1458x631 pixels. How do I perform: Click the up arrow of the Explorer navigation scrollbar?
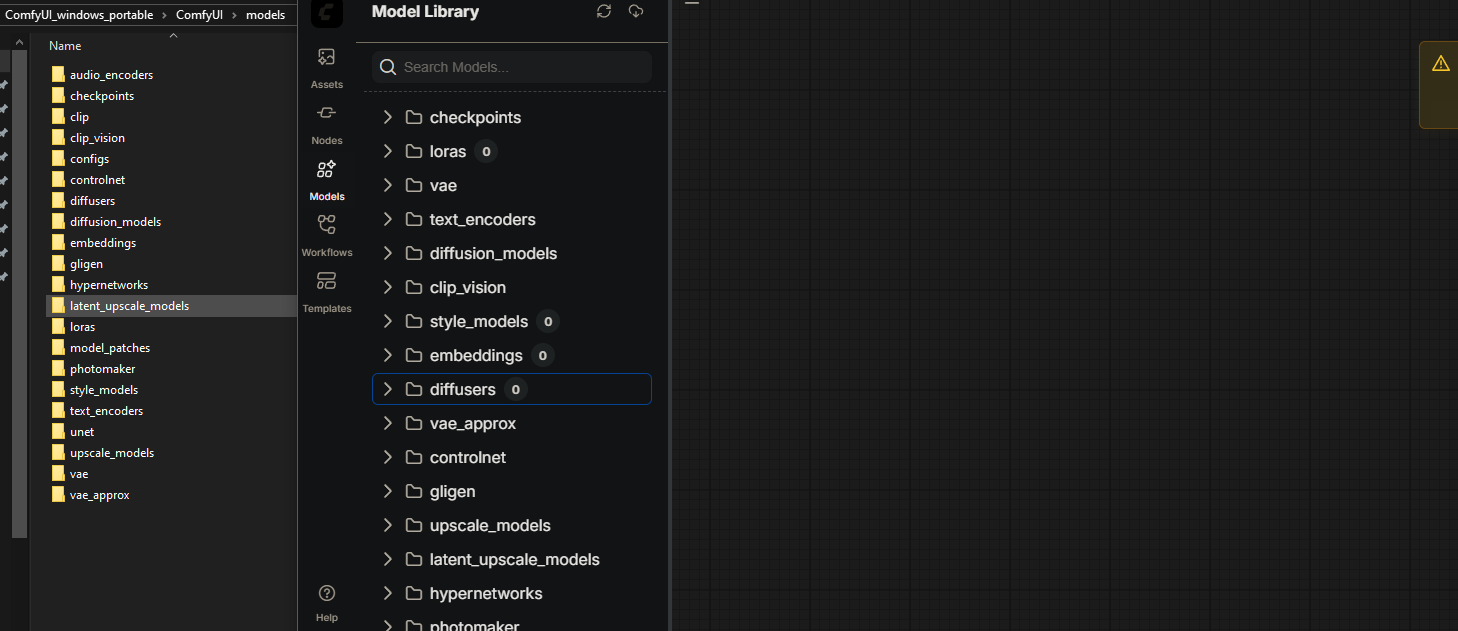click(19, 41)
